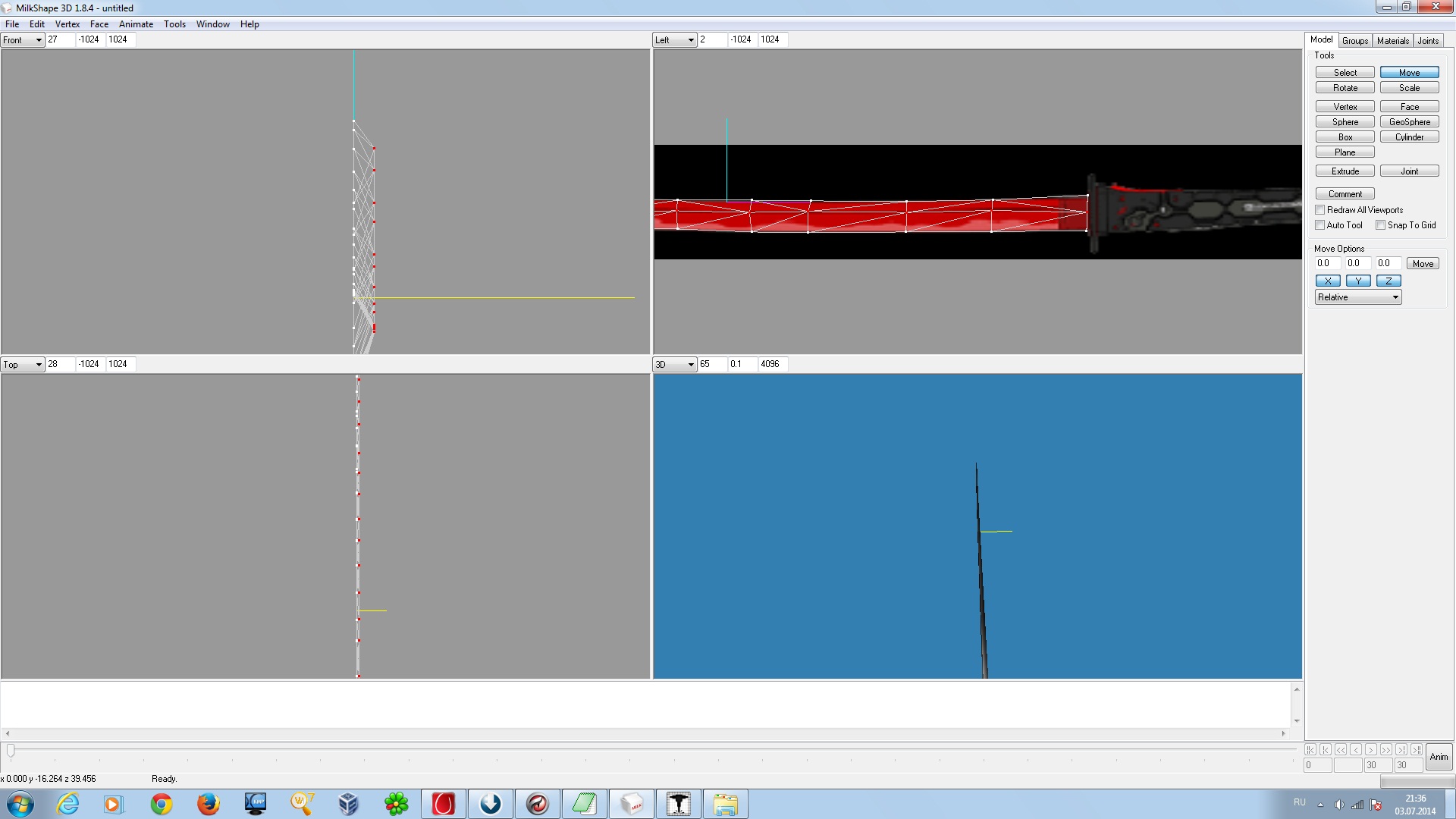1456x819 pixels.
Task: Switch to the Materials tab
Action: click(x=1392, y=41)
